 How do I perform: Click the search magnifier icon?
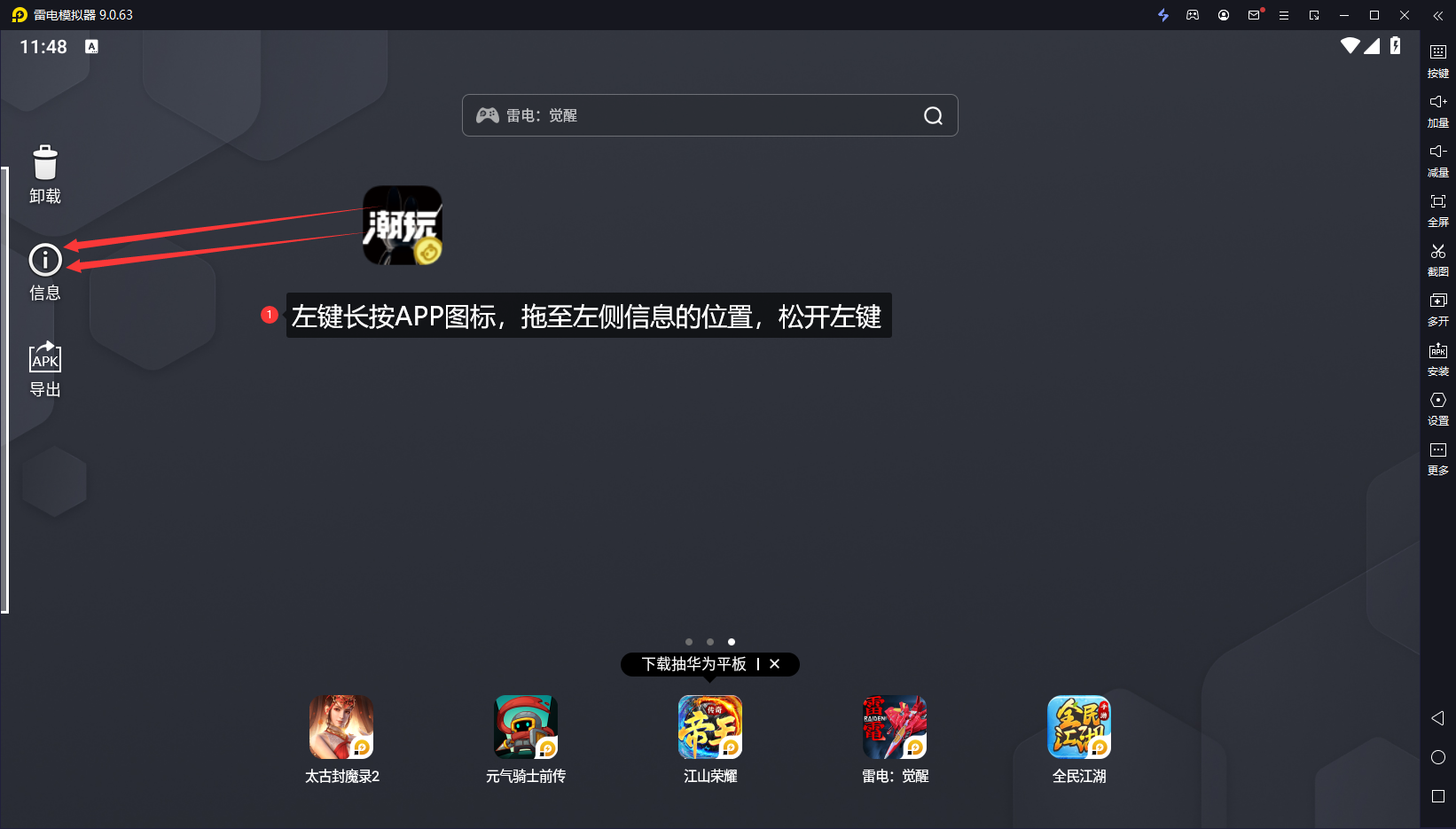coord(933,115)
